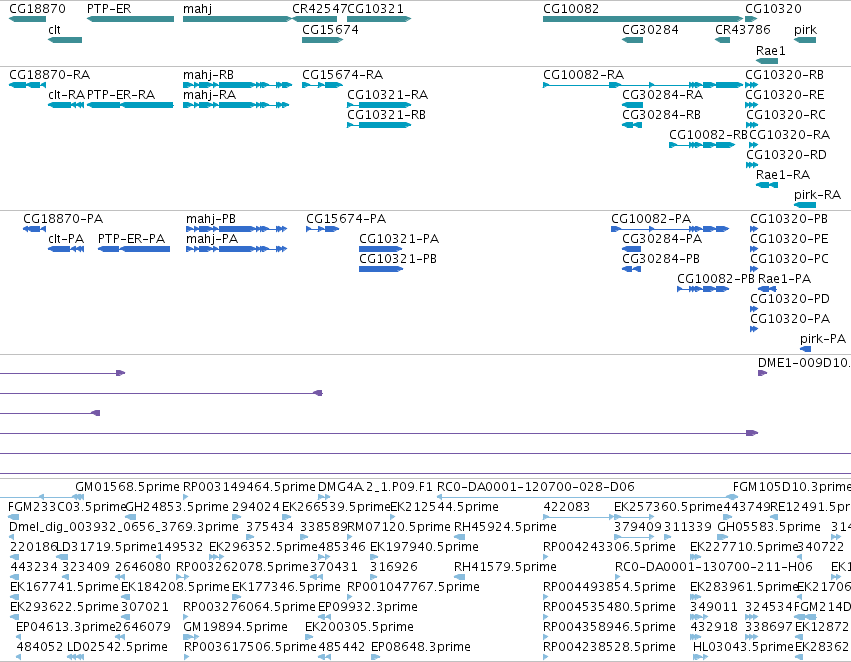Open protein CG10321-PA
Image resolution: width=851 pixels, height=662 pixels.
coord(399,239)
